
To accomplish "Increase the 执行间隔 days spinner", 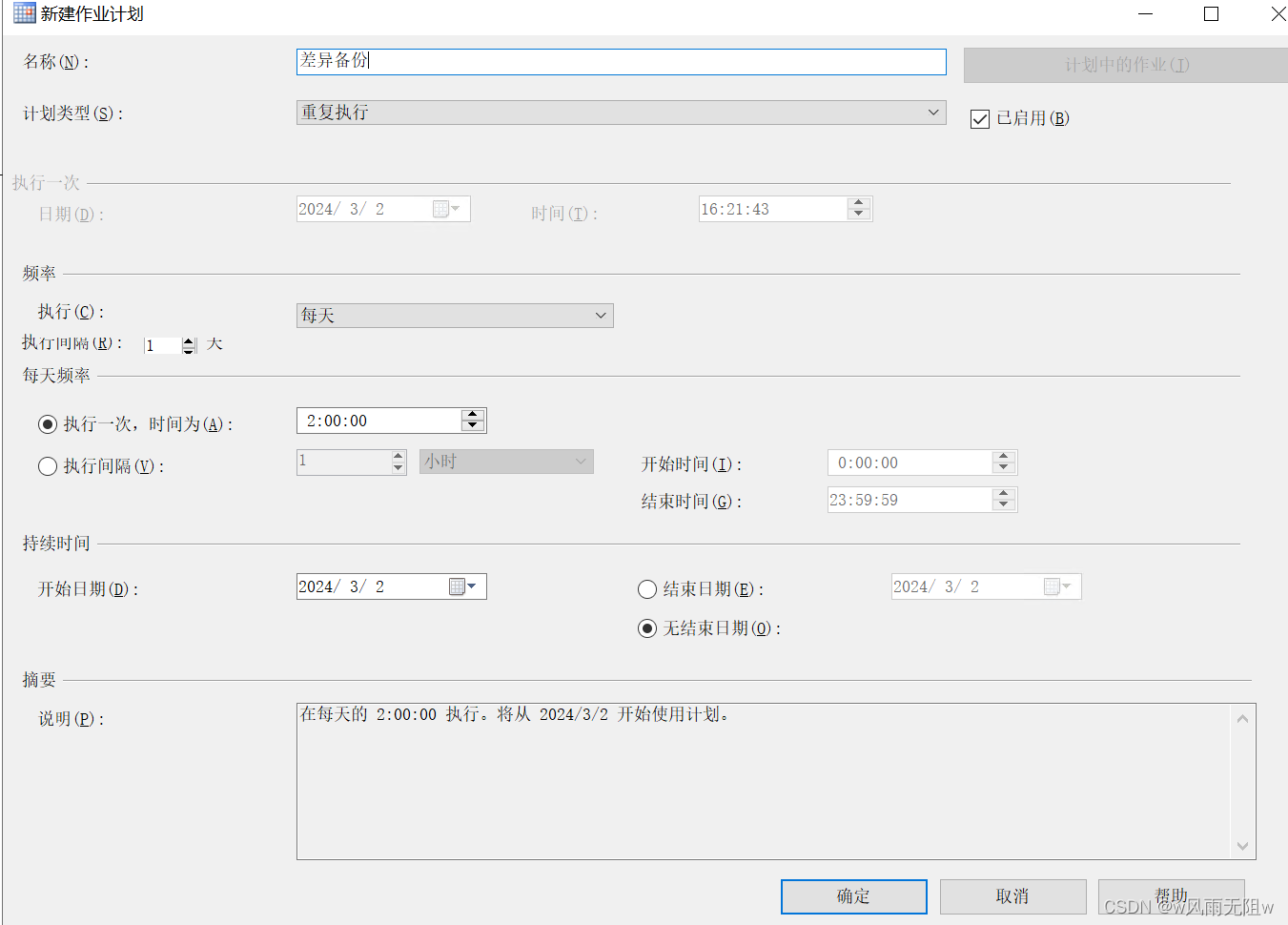I will 189,340.
